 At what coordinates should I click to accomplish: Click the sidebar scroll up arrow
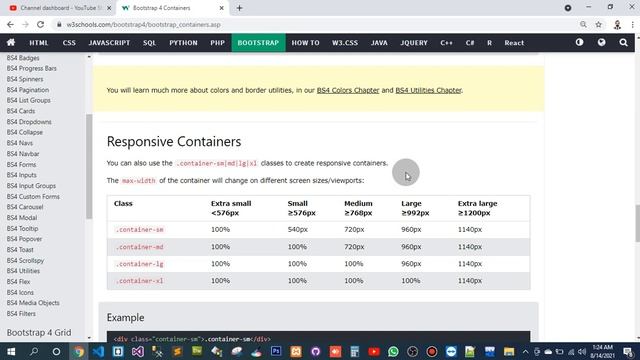coord(89,57)
